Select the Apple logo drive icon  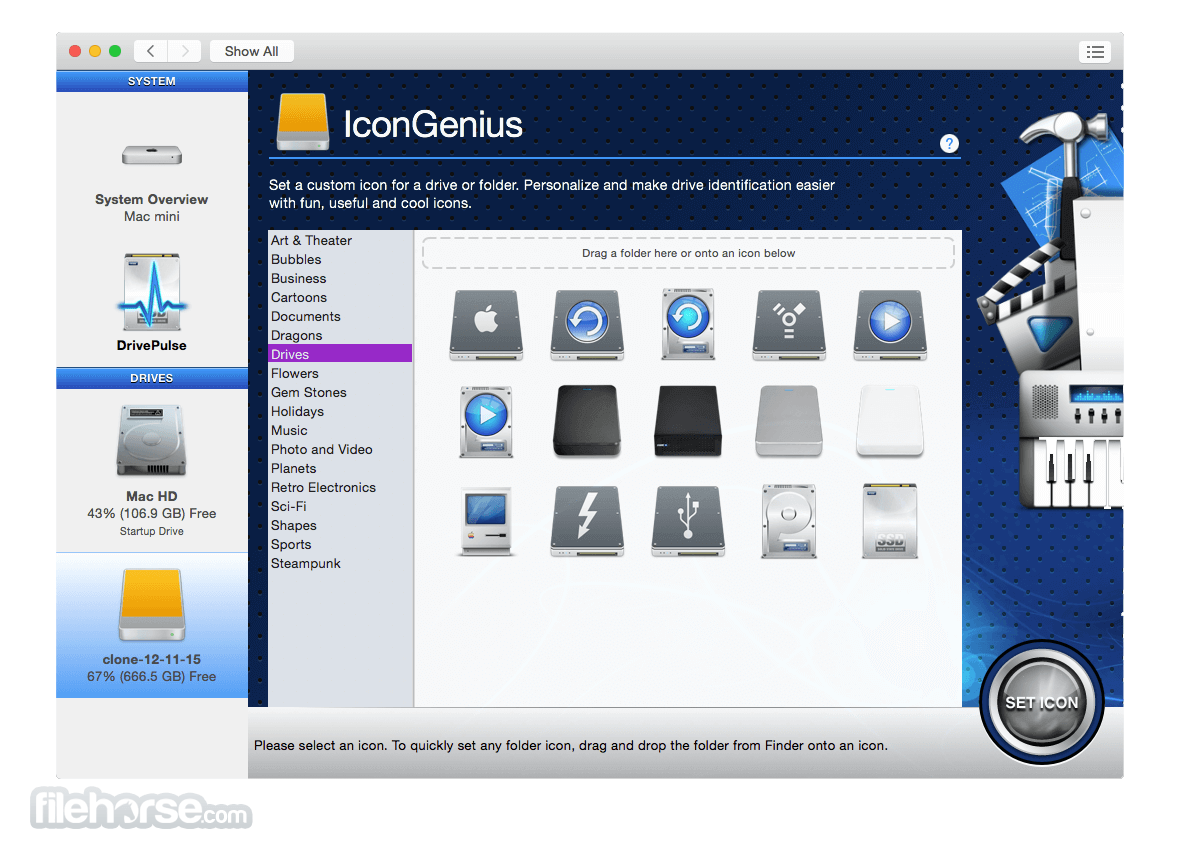click(x=486, y=324)
